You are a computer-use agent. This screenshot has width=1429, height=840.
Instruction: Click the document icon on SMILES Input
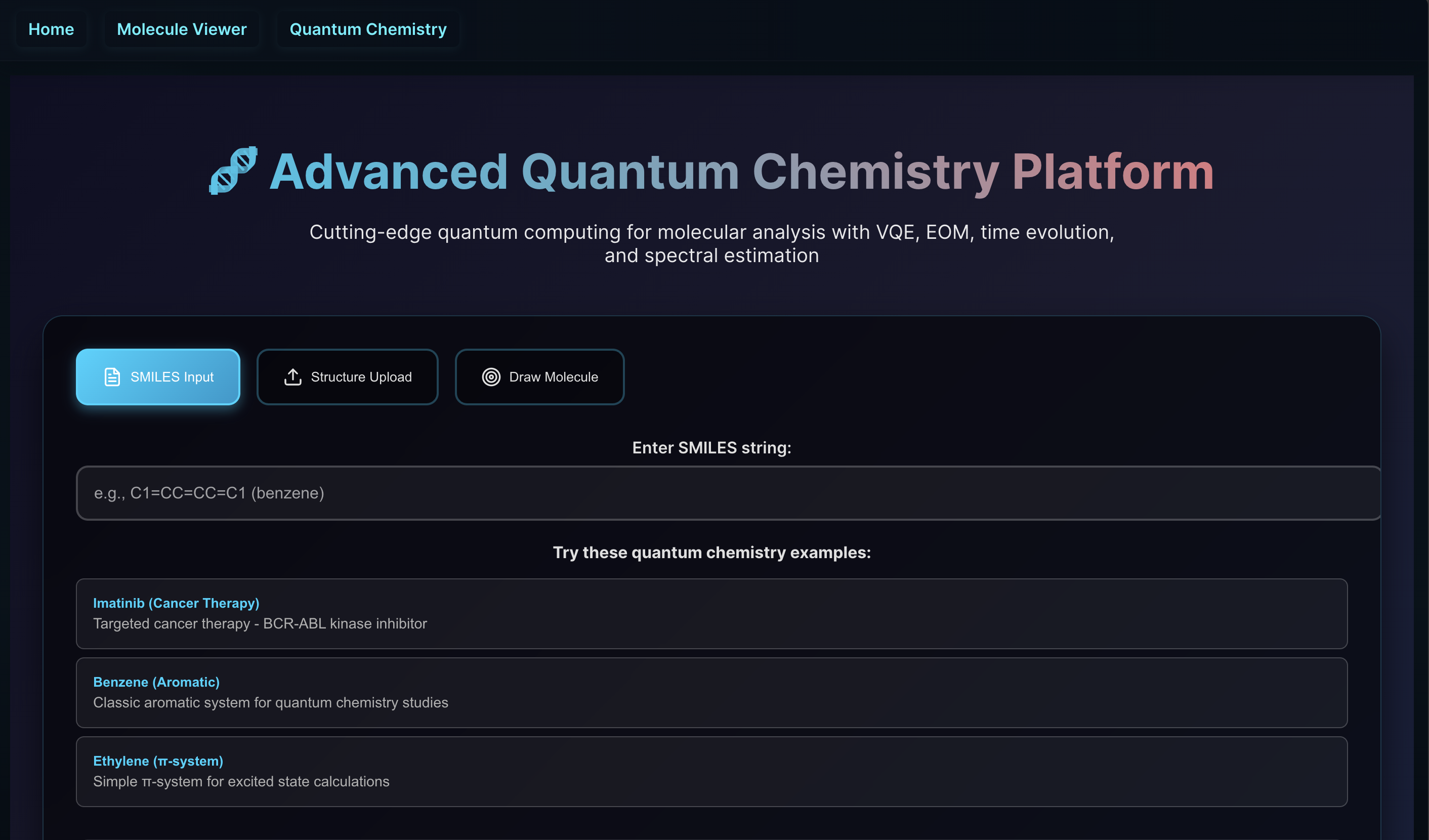112,376
